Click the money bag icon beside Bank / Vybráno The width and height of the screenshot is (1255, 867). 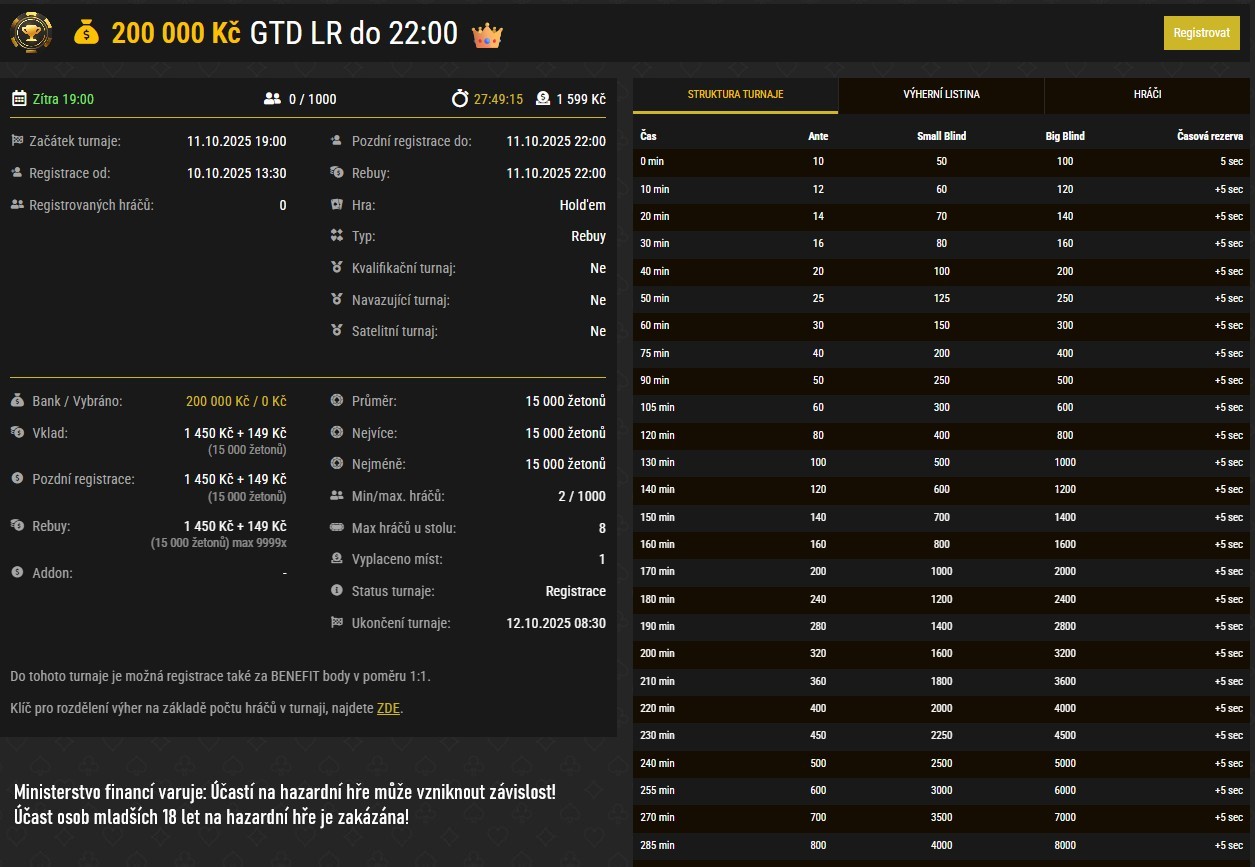[x=17, y=401]
